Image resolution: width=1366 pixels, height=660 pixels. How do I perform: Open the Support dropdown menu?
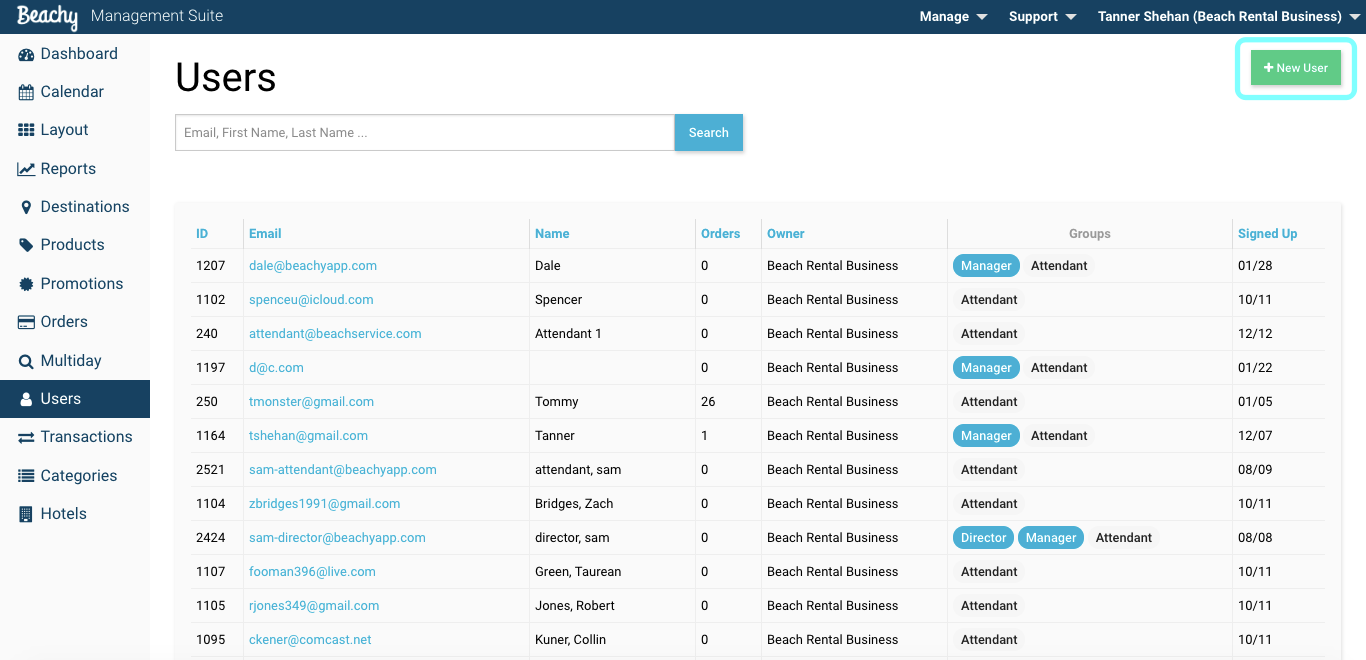click(1042, 17)
